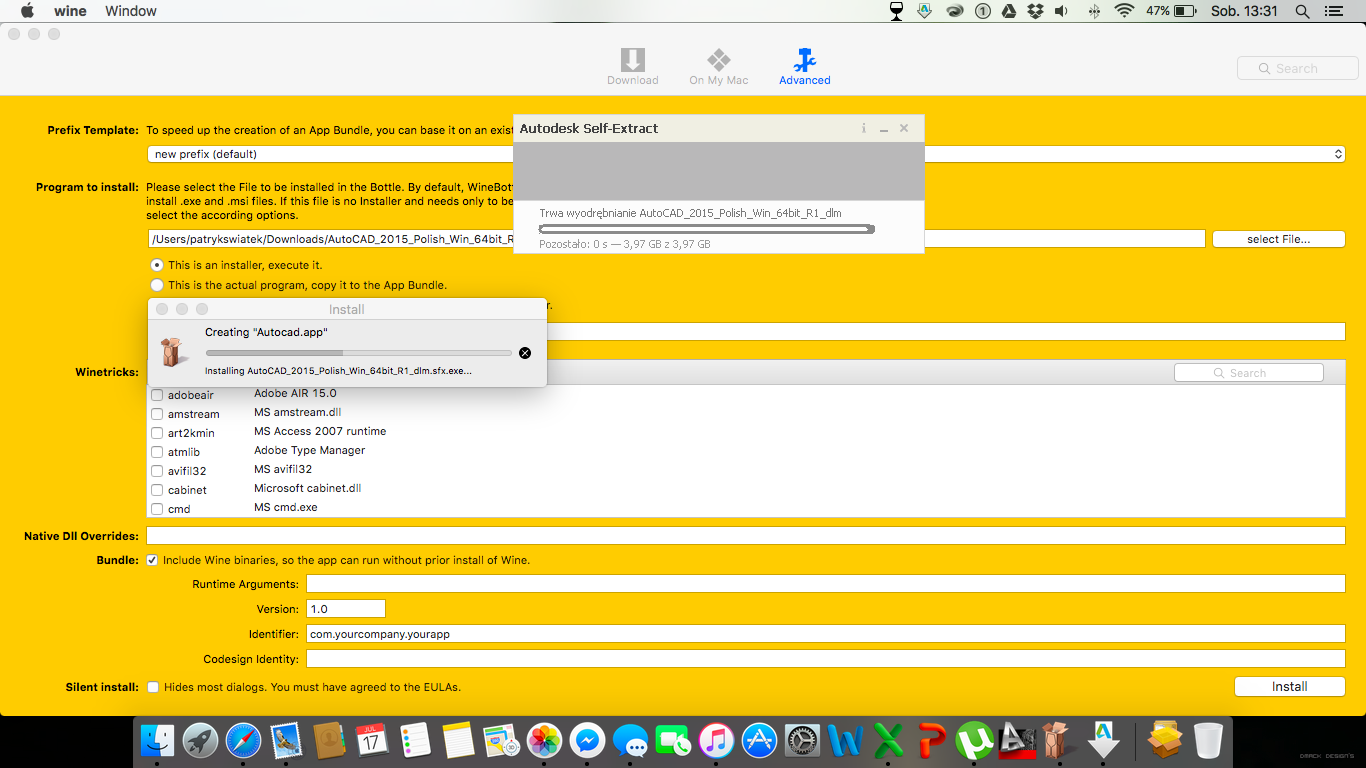Open iTunes from the Dock
Screen dimensions: 1366x768
click(x=717, y=740)
